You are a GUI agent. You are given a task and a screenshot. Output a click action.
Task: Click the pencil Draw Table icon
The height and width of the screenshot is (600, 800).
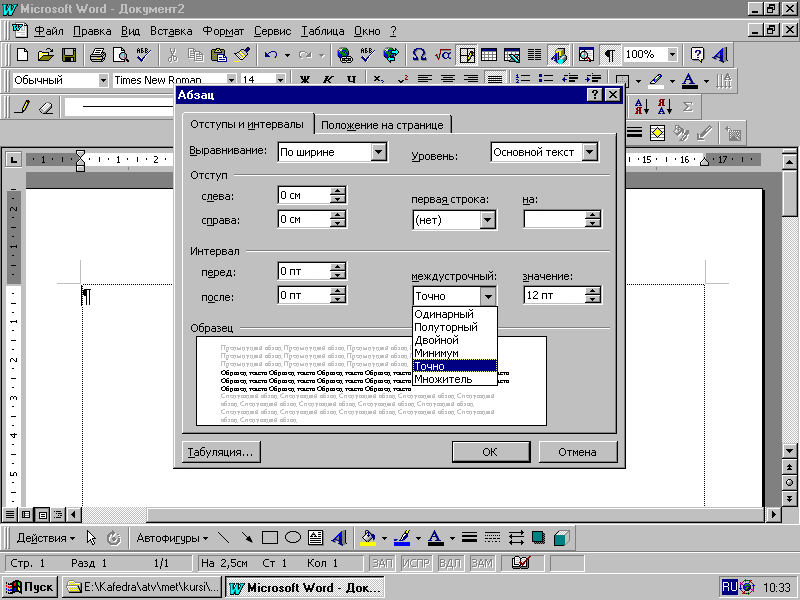22,107
